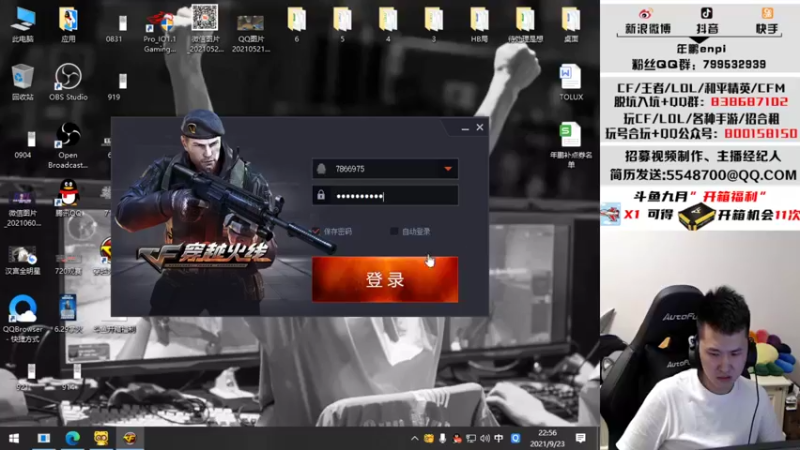Open Task View on the taskbar
Viewport: 800px width, 450px height.
[43, 438]
